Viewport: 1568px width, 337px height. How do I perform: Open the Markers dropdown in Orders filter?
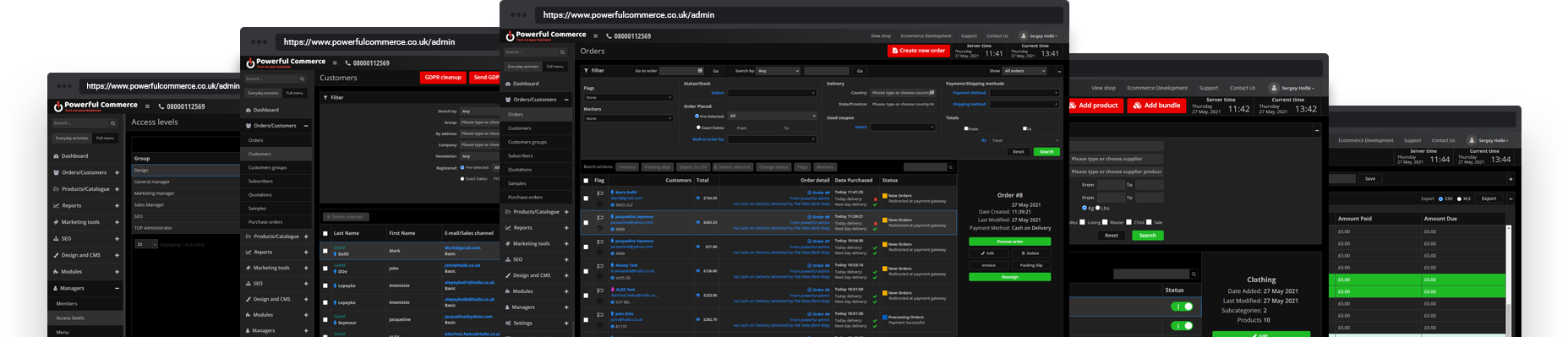pos(628,118)
